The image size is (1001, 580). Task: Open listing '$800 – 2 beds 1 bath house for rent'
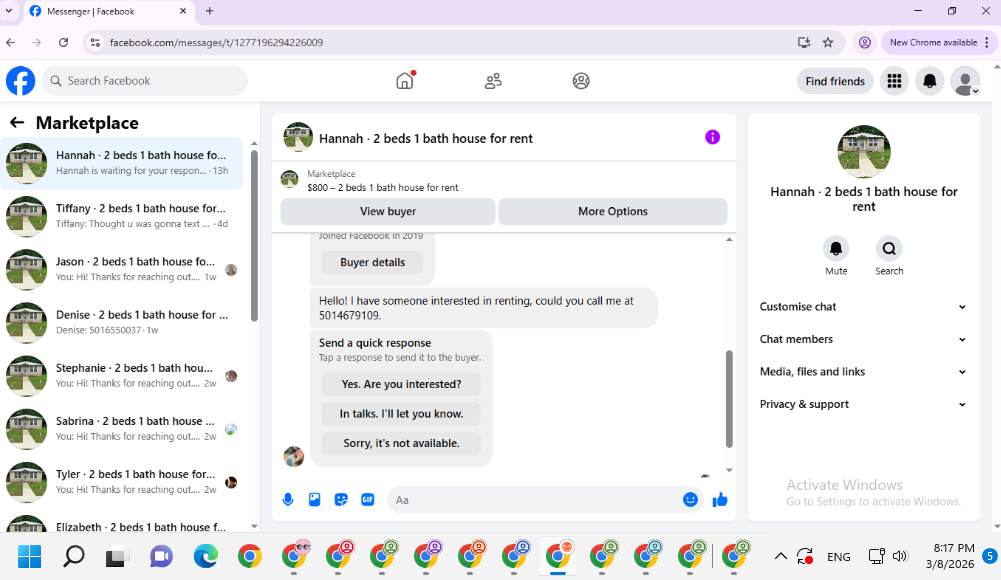pyautogui.click(x=382, y=188)
